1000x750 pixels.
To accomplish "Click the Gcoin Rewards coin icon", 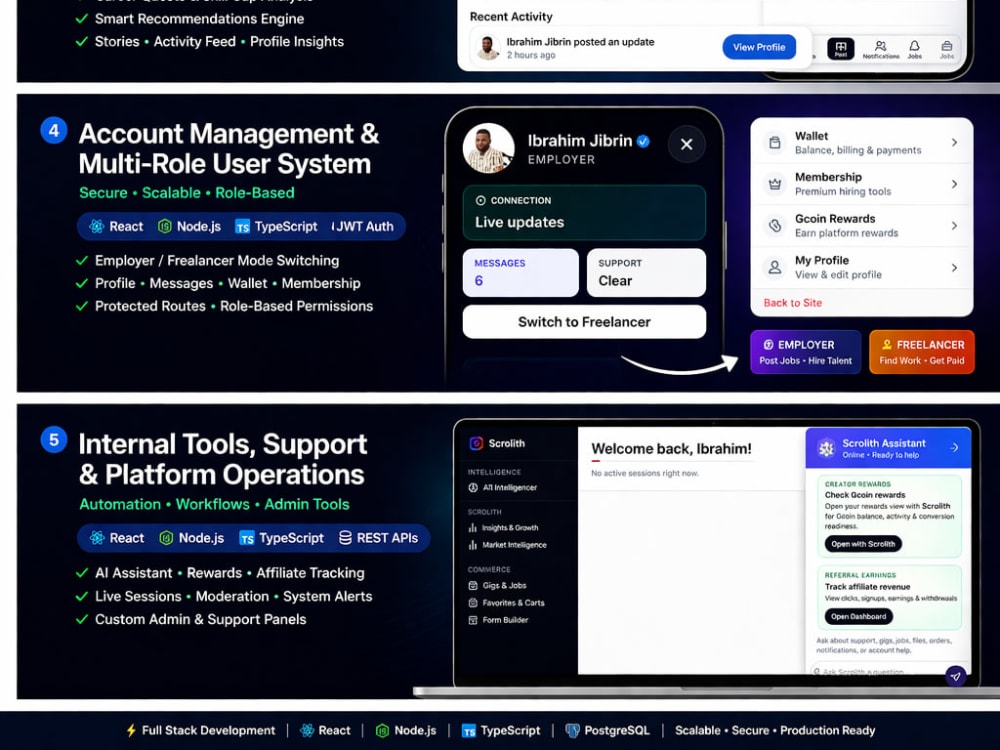I will click(x=775, y=226).
